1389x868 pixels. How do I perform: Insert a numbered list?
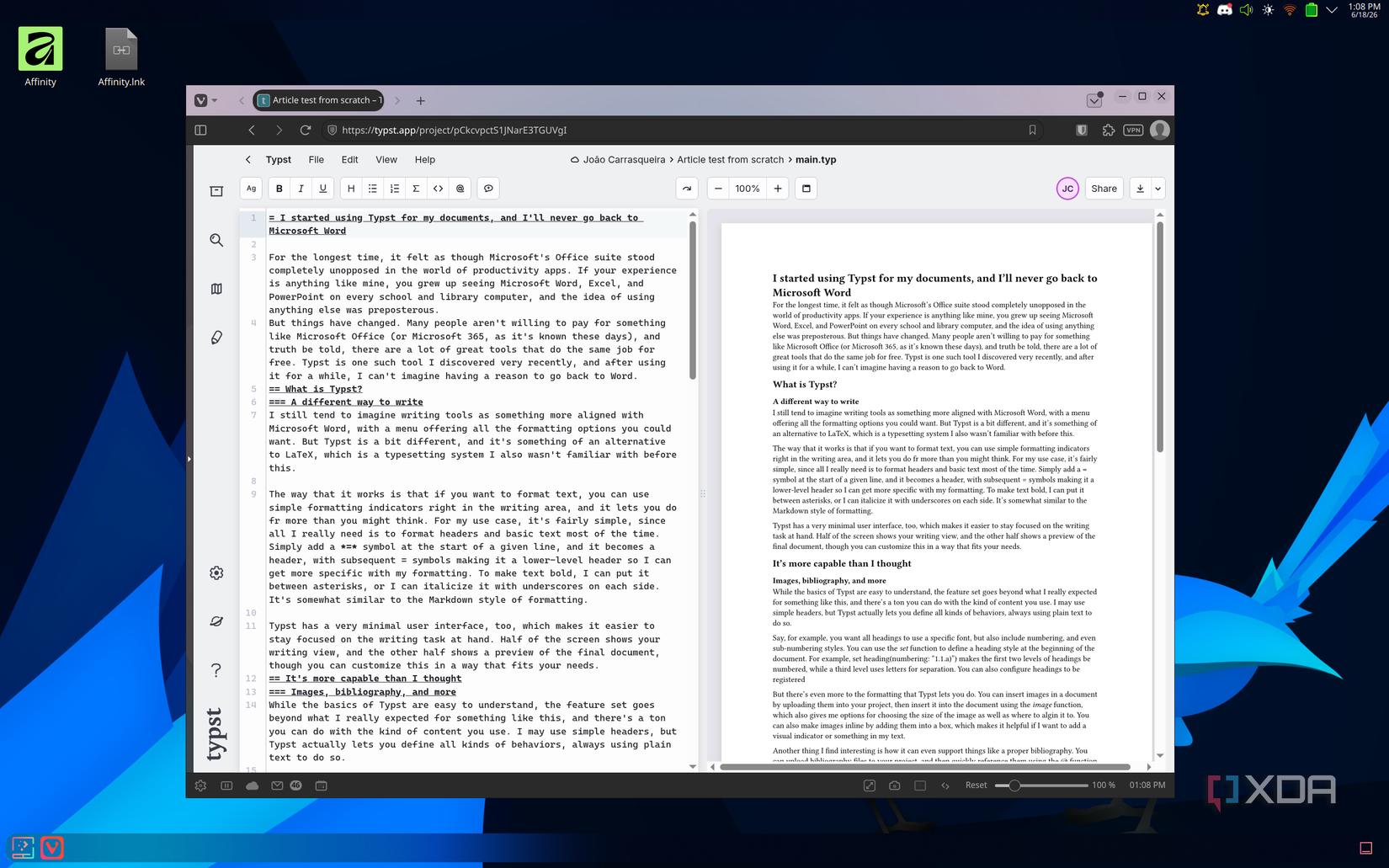pyautogui.click(x=395, y=189)
